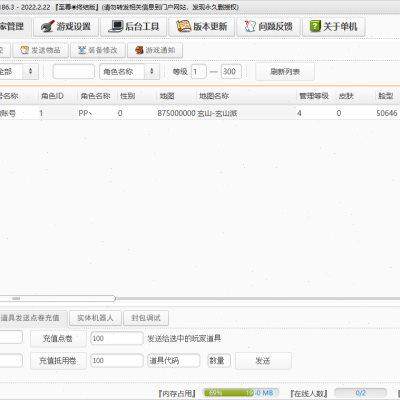Sort by the 角色ID column header

point(52,96)
